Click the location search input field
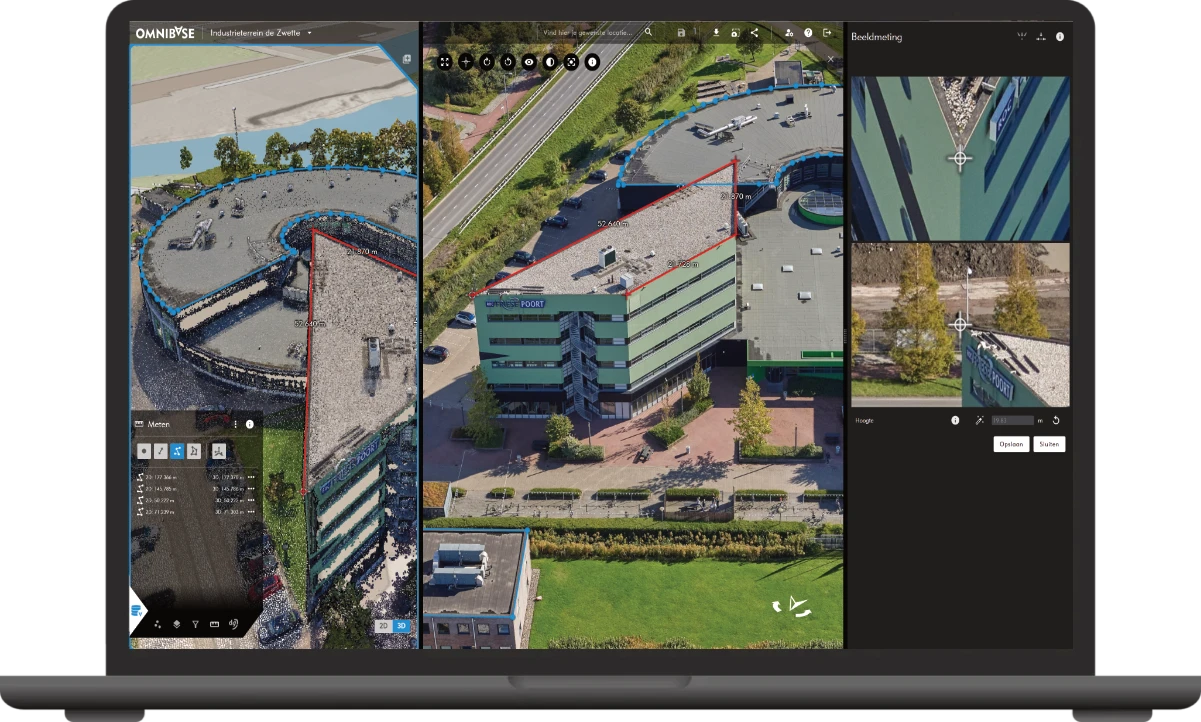 pos(590,33)
